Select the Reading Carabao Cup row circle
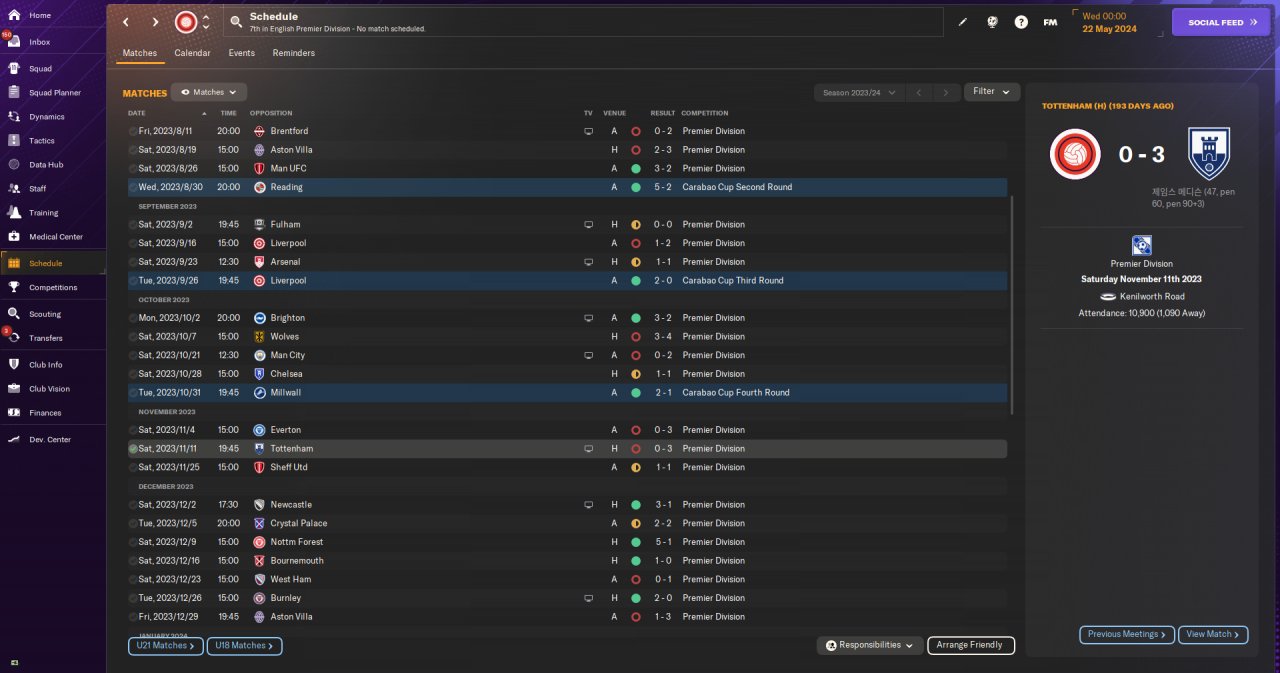Screen dimensions: 1280x673 (x=133, y=187)
